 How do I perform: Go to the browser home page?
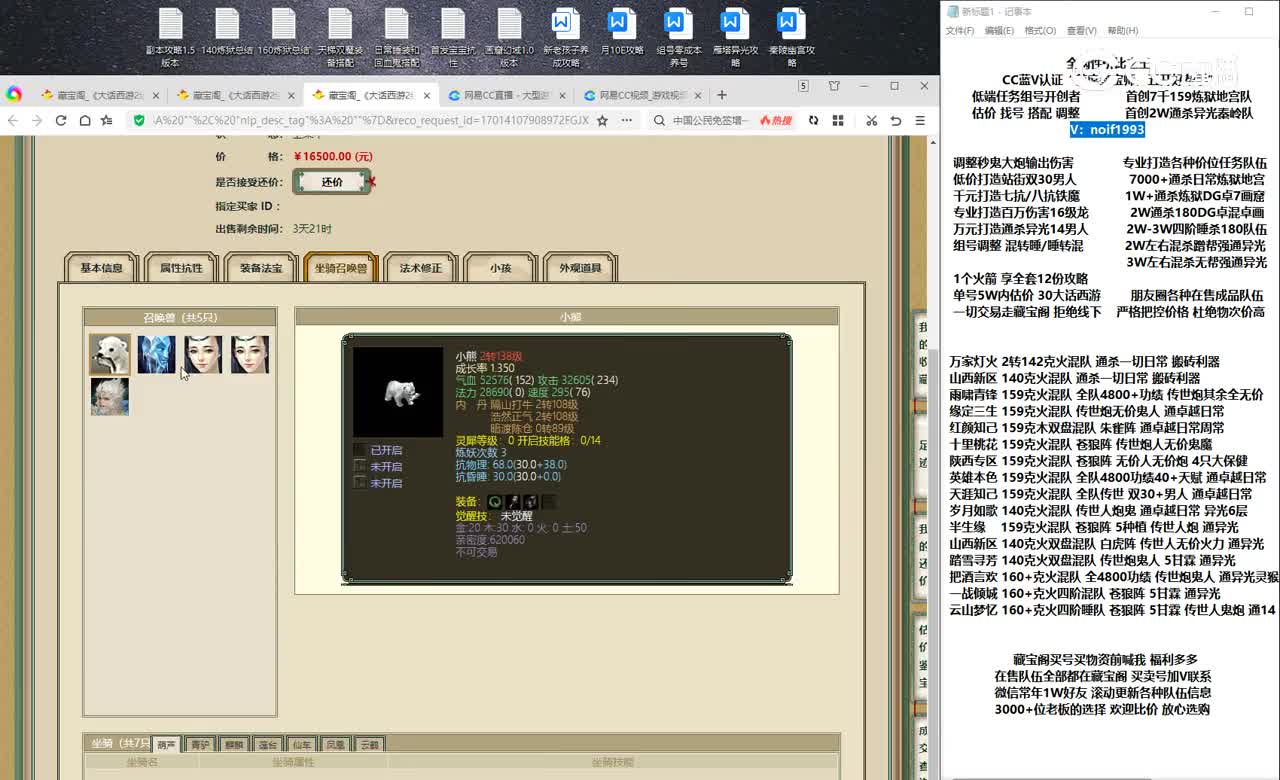pyautogui.click(x=84, y=120)
